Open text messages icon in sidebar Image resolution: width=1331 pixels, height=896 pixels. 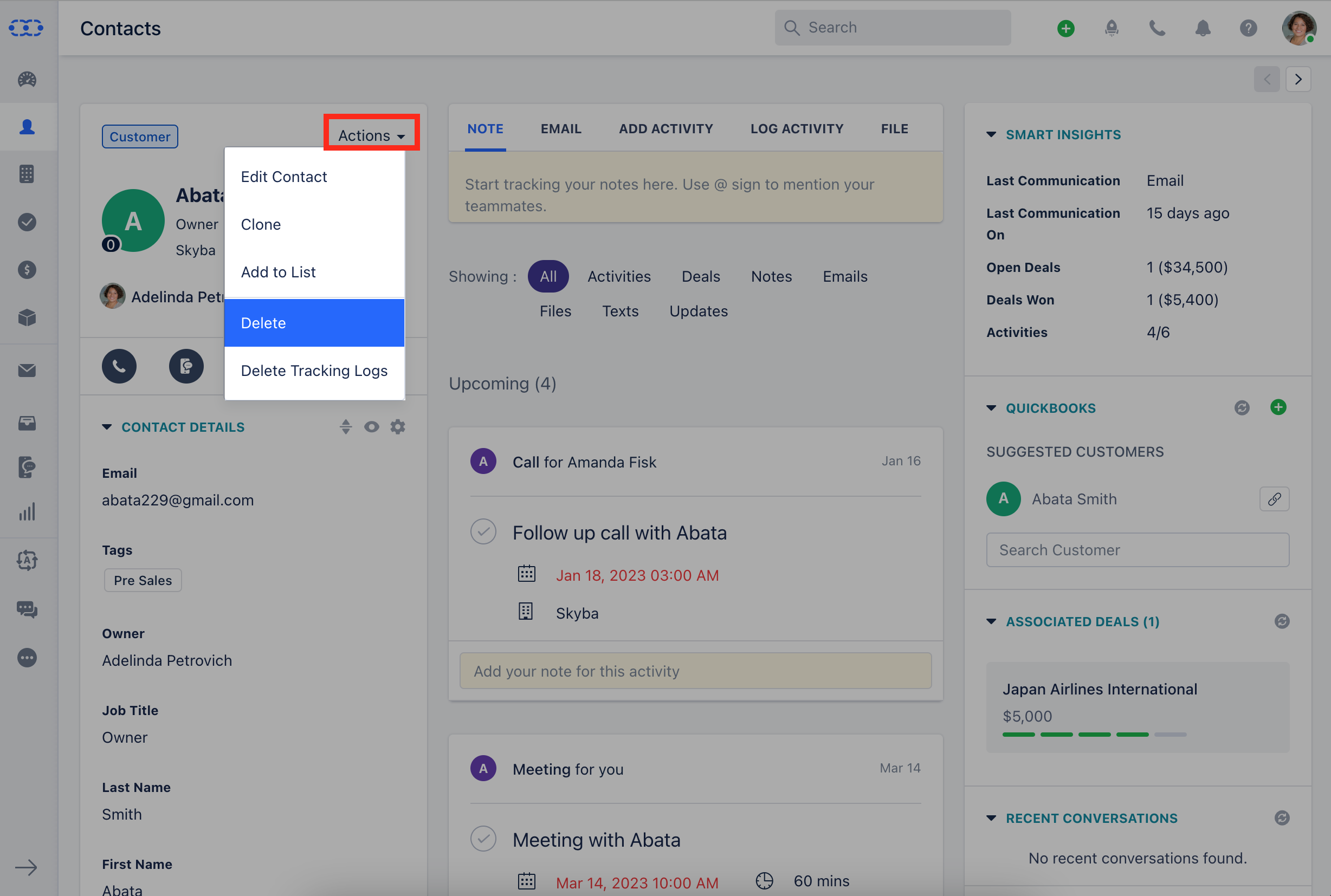(x=27, y=467)
